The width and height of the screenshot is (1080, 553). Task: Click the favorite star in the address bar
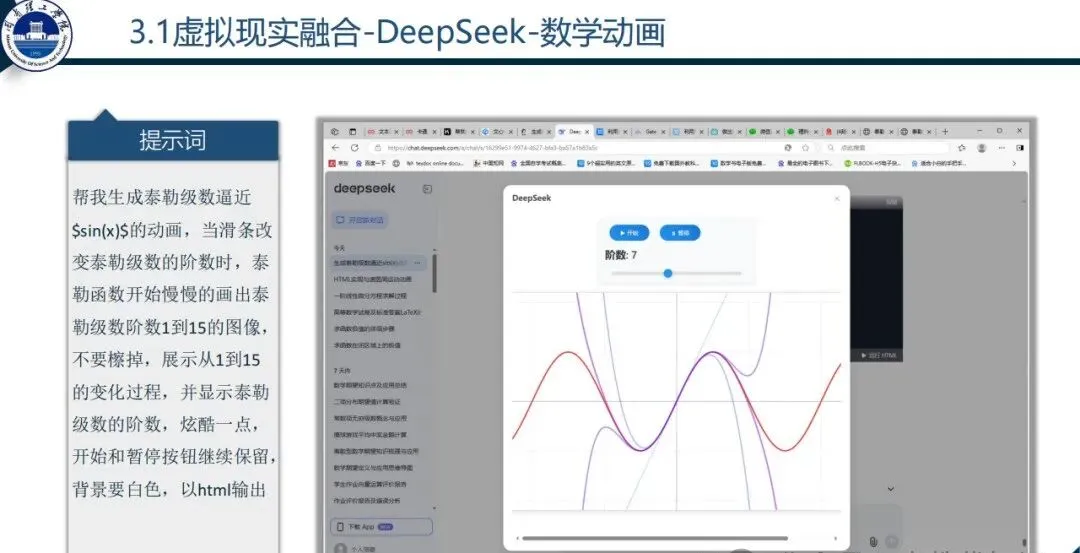[805, 147]
